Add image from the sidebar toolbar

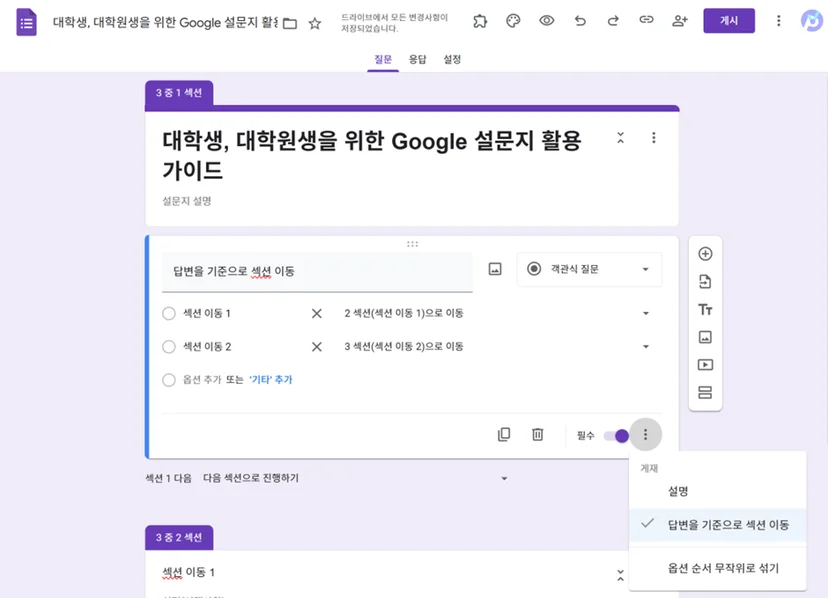coord(705,337)
